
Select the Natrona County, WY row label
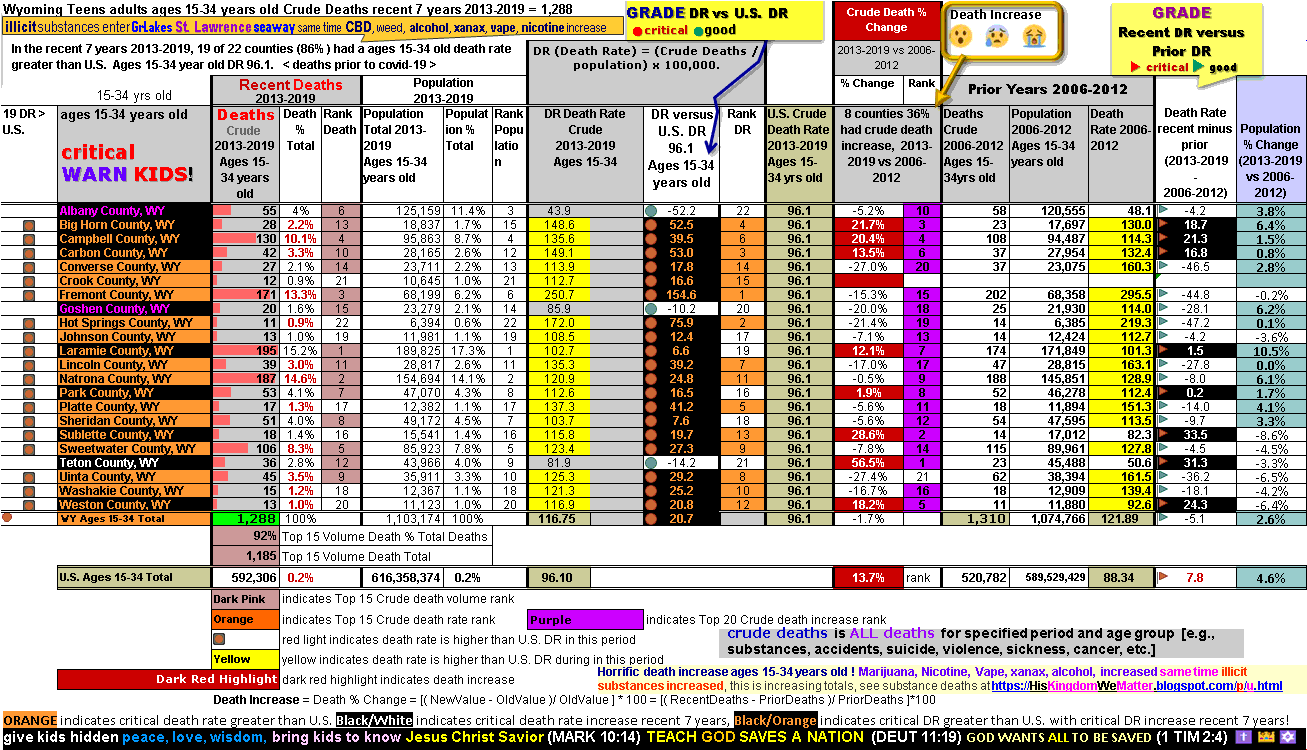click(134, 379)
